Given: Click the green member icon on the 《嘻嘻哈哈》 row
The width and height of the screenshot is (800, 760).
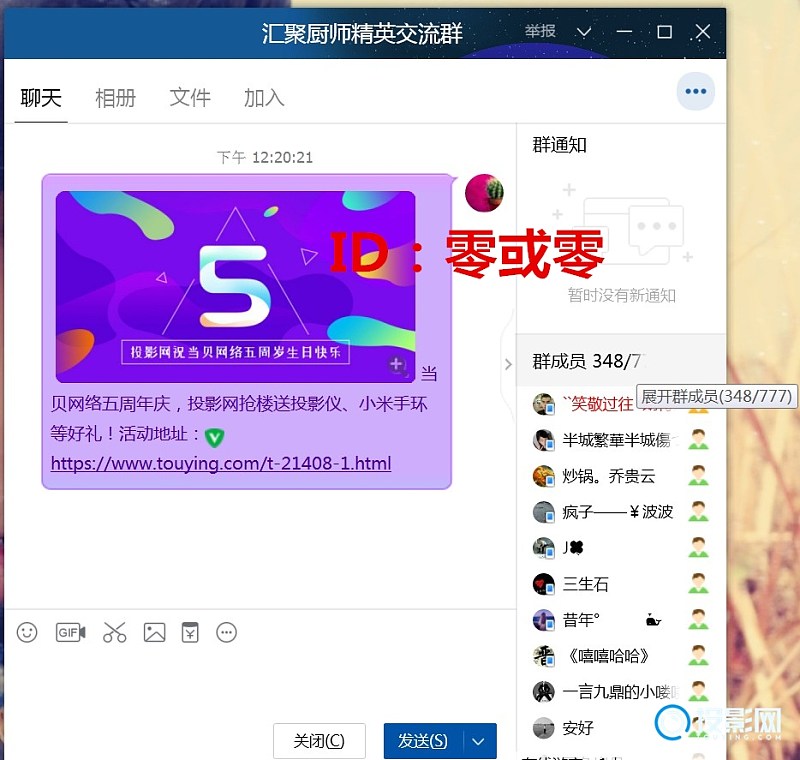Looking at the screenshot, I should coord(698,656).
